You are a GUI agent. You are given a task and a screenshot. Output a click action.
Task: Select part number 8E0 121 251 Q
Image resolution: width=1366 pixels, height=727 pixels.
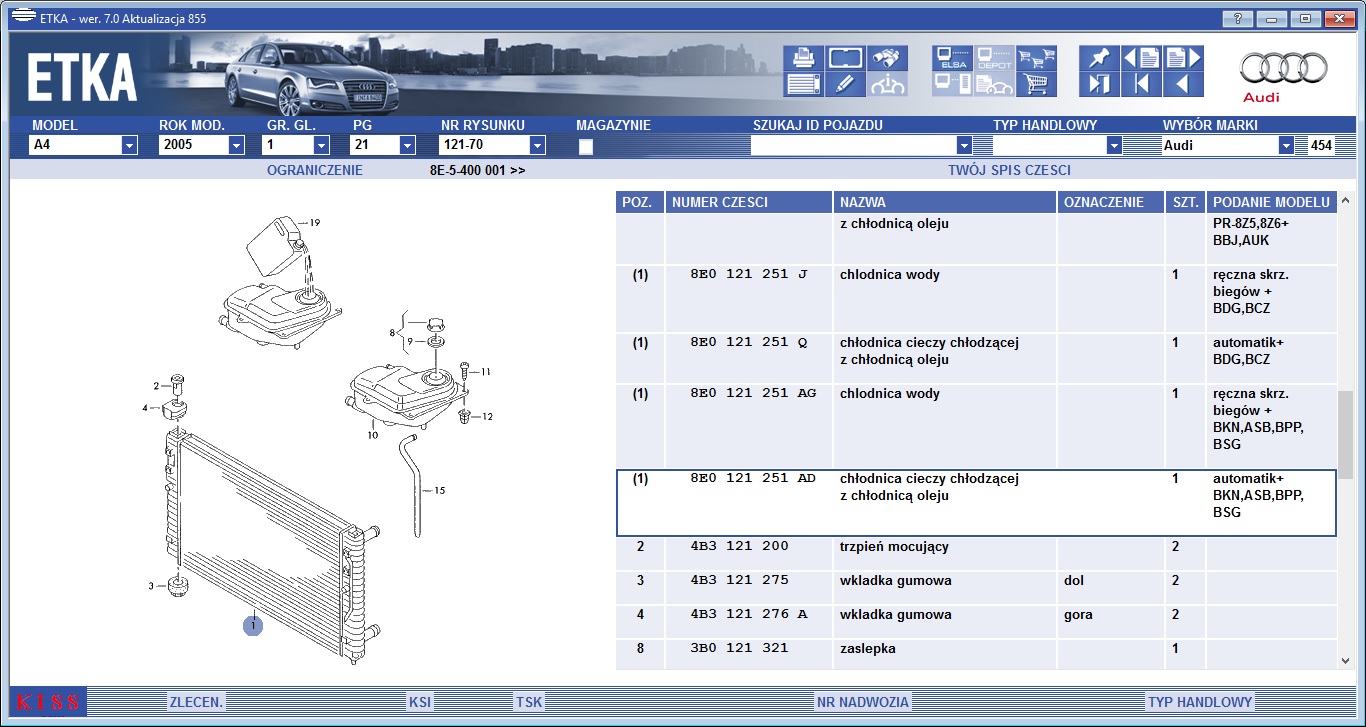click(x=748, y=343)
